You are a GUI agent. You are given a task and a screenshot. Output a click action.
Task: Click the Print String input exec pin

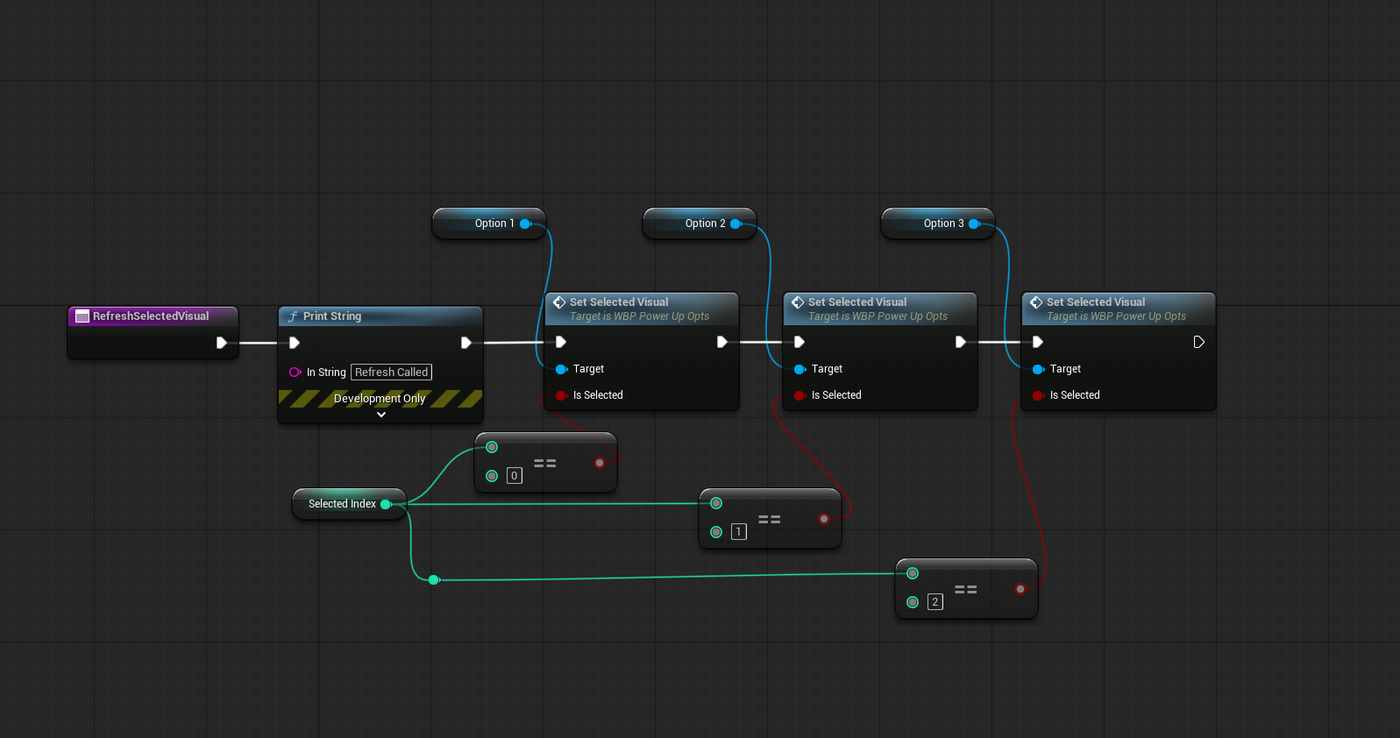[x=294, y=342]
